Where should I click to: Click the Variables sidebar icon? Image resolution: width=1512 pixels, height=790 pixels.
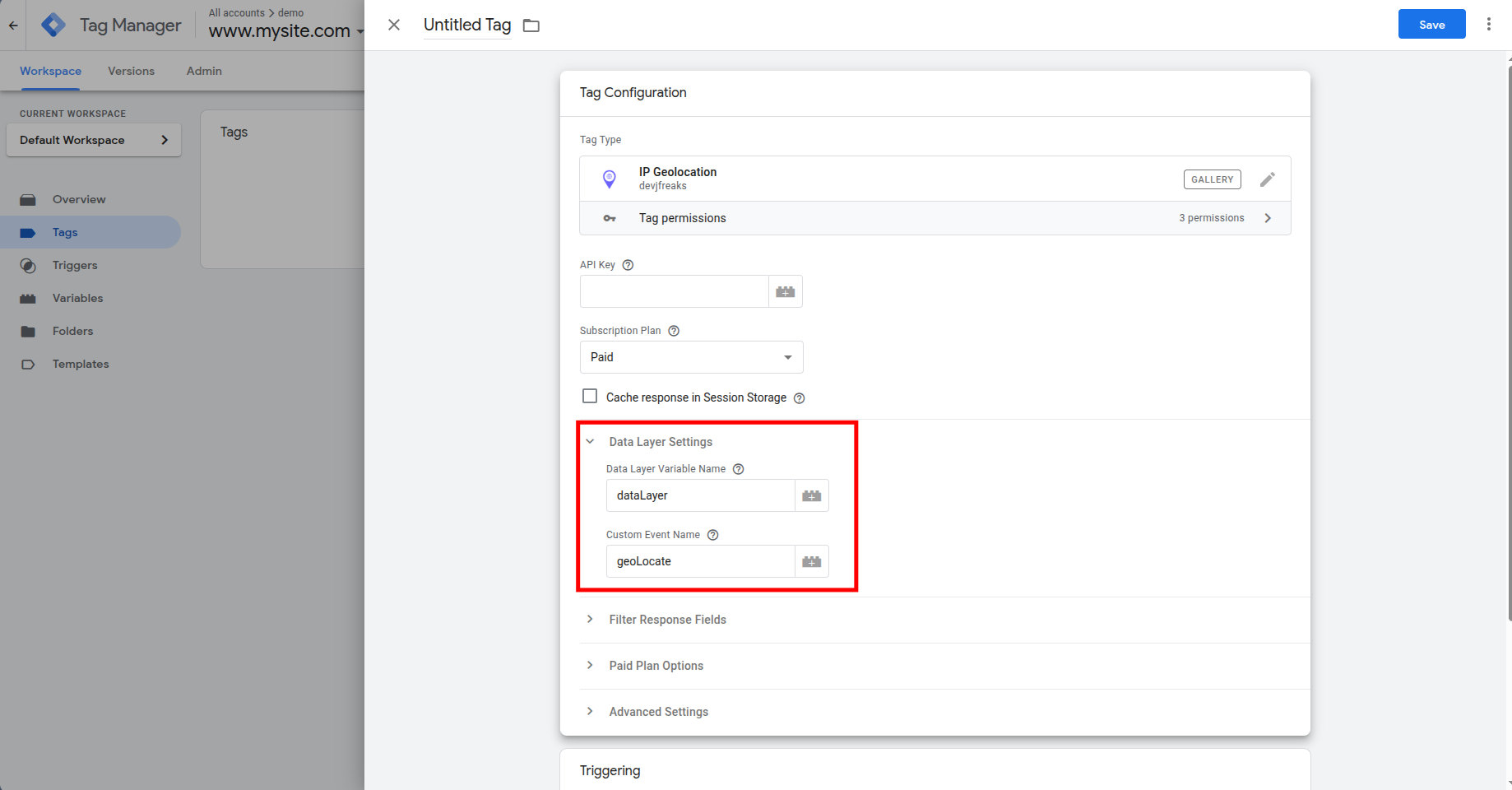point(28,299)
